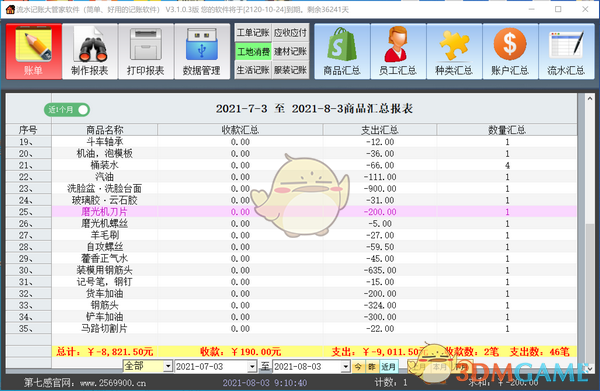Click the 收款汇总 column header
Image resolution: width=600 pixels, height=391 pixels.
(240, 130)
